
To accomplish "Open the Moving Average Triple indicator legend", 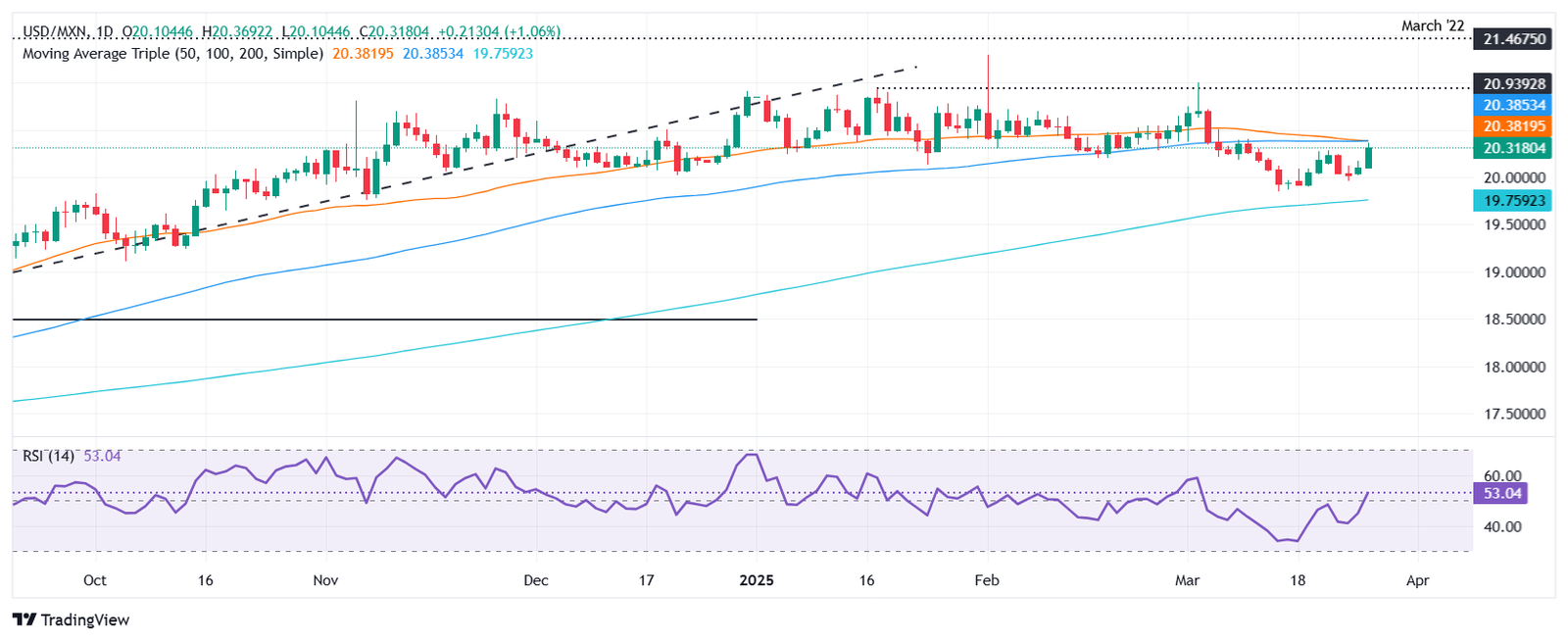I will [x=172, y=54].
